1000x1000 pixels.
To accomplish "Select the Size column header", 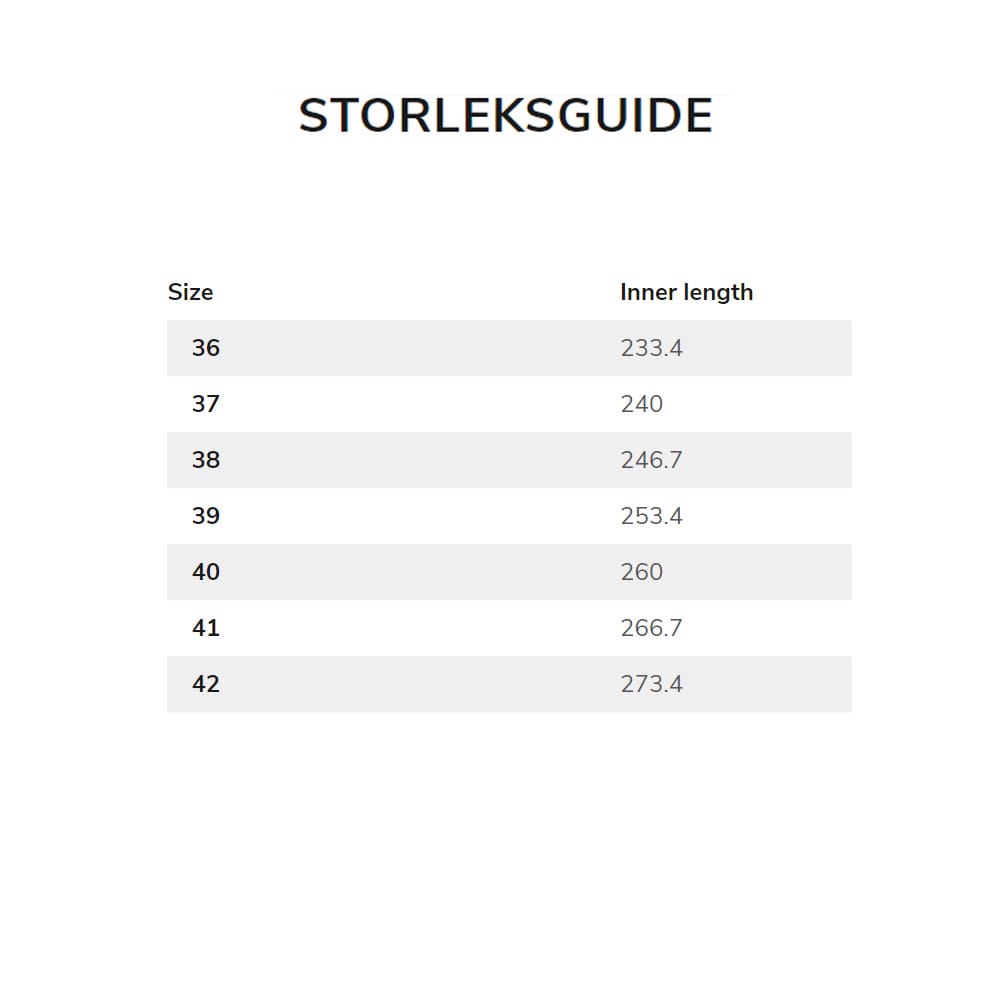I will click(x=190, y=292).
